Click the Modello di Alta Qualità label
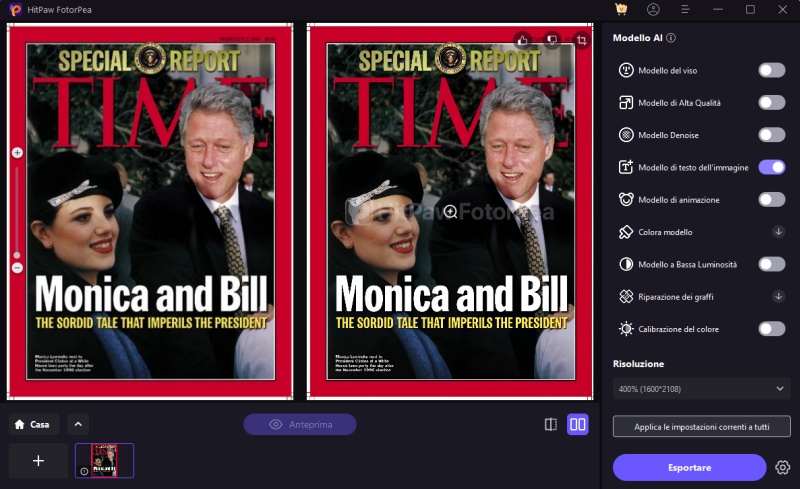800x489 pixels. click(x=680, y=103)
